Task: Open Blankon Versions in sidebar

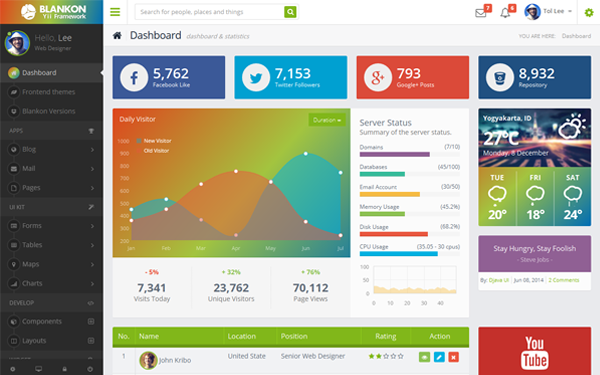Action: 51,111
